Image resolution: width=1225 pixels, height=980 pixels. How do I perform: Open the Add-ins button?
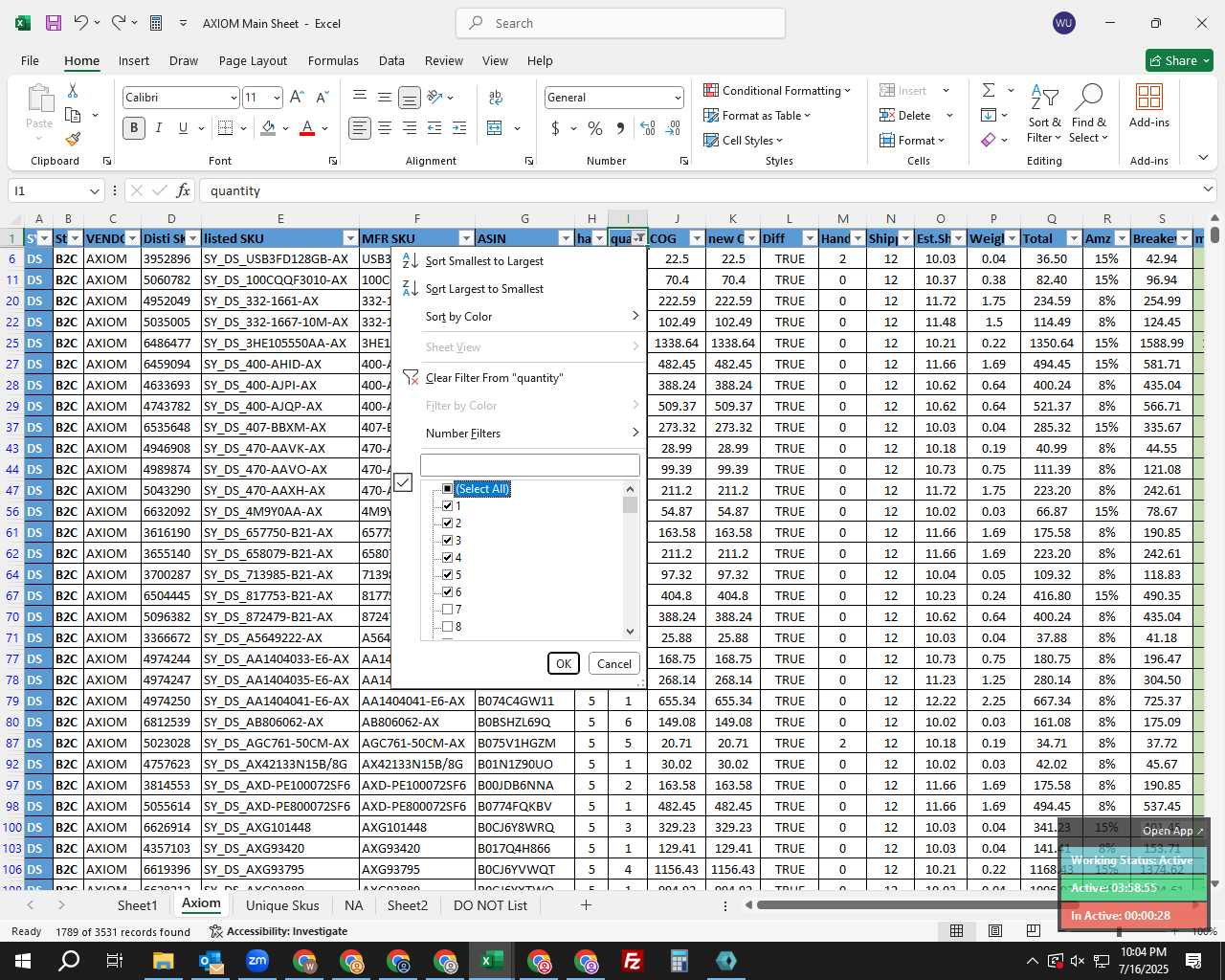pos(1149,105)
